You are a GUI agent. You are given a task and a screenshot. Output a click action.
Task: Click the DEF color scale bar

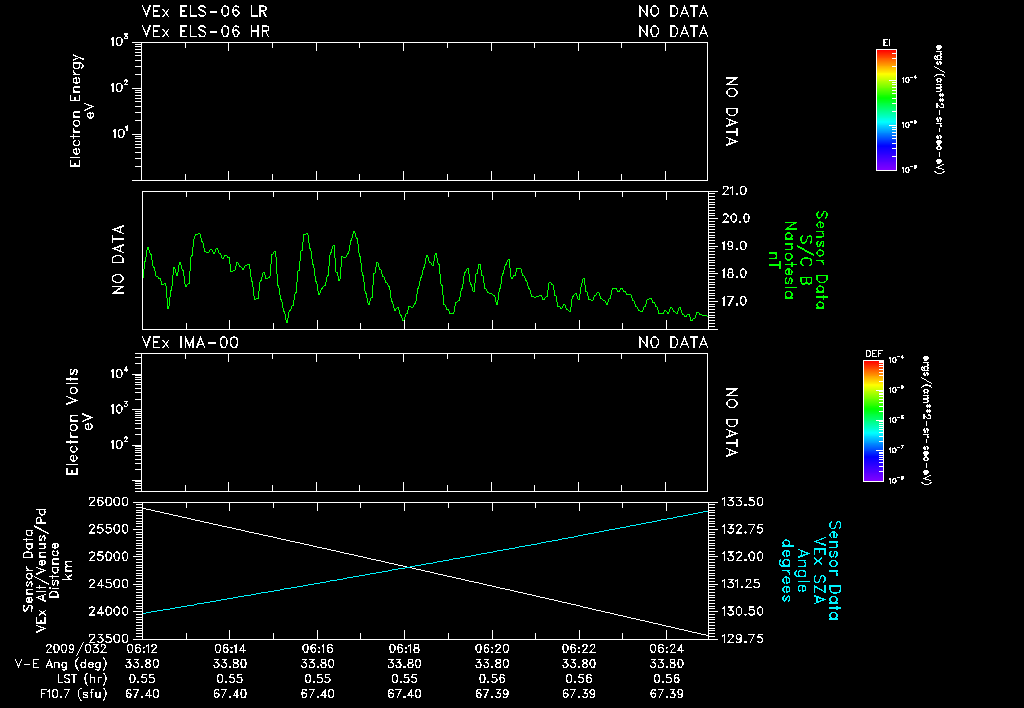click(x=873, y=421)
